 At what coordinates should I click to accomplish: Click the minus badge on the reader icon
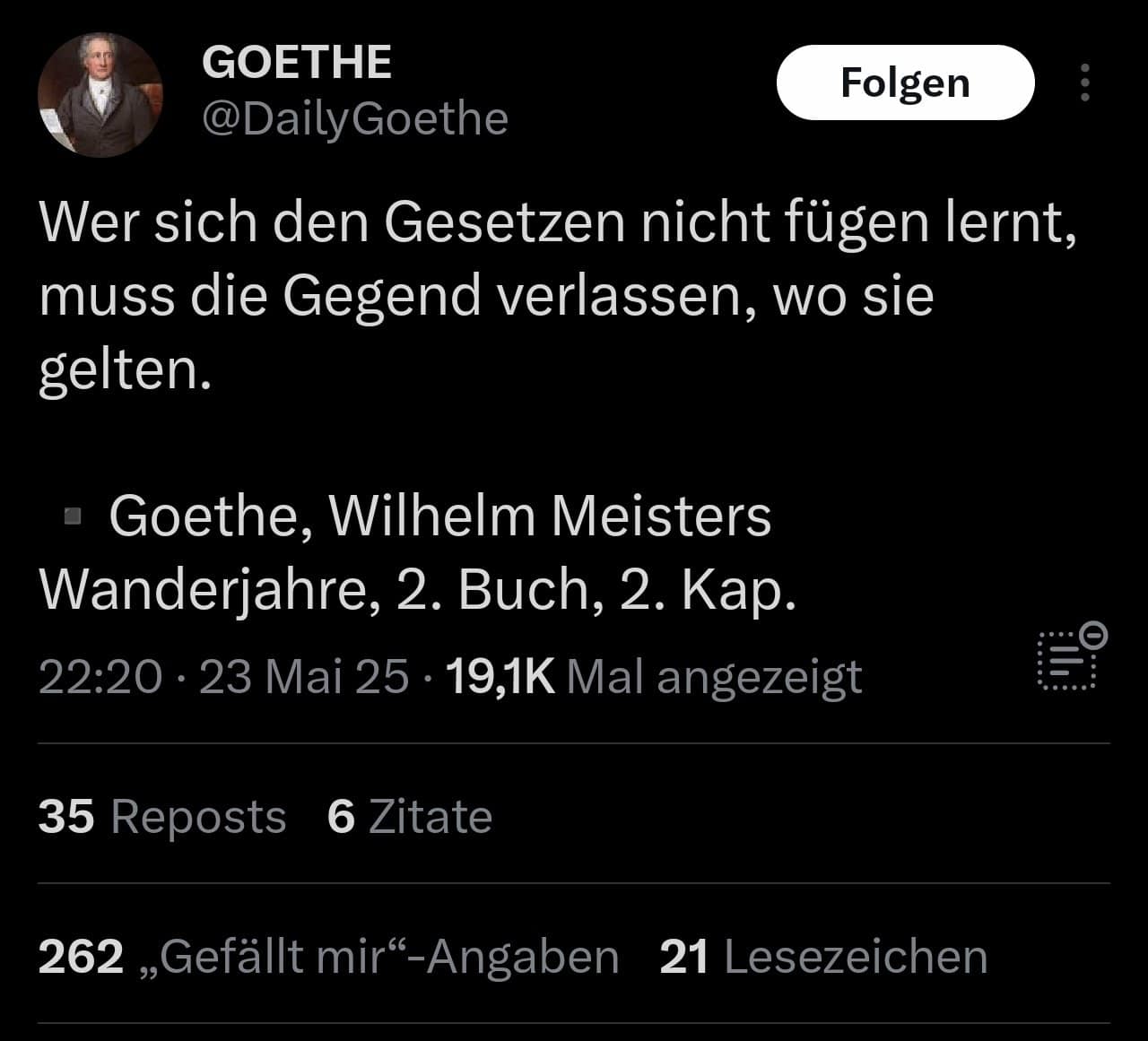pyautogui.click(x=1094, y=635)
